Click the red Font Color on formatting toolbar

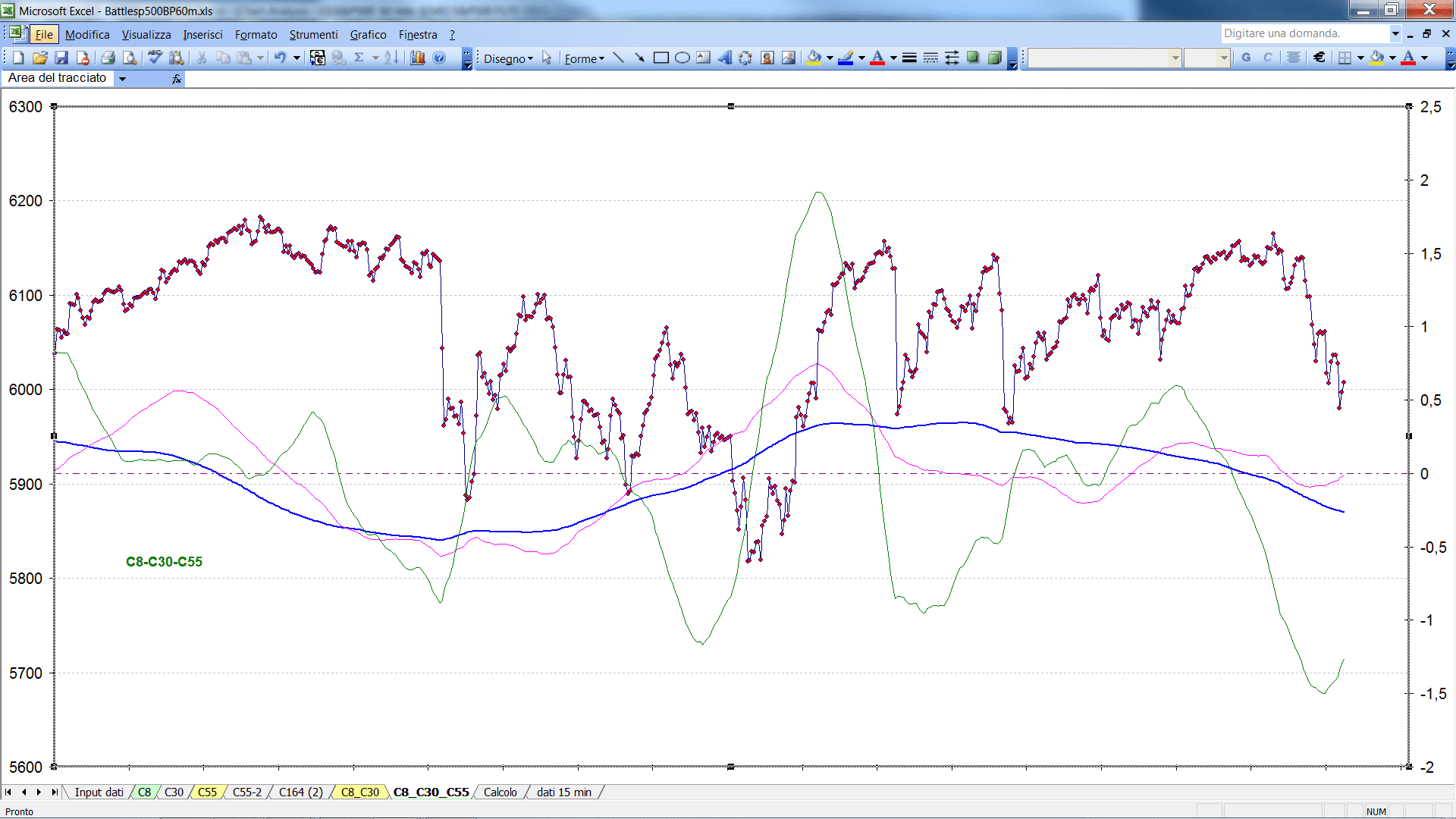coord(1408,58)
